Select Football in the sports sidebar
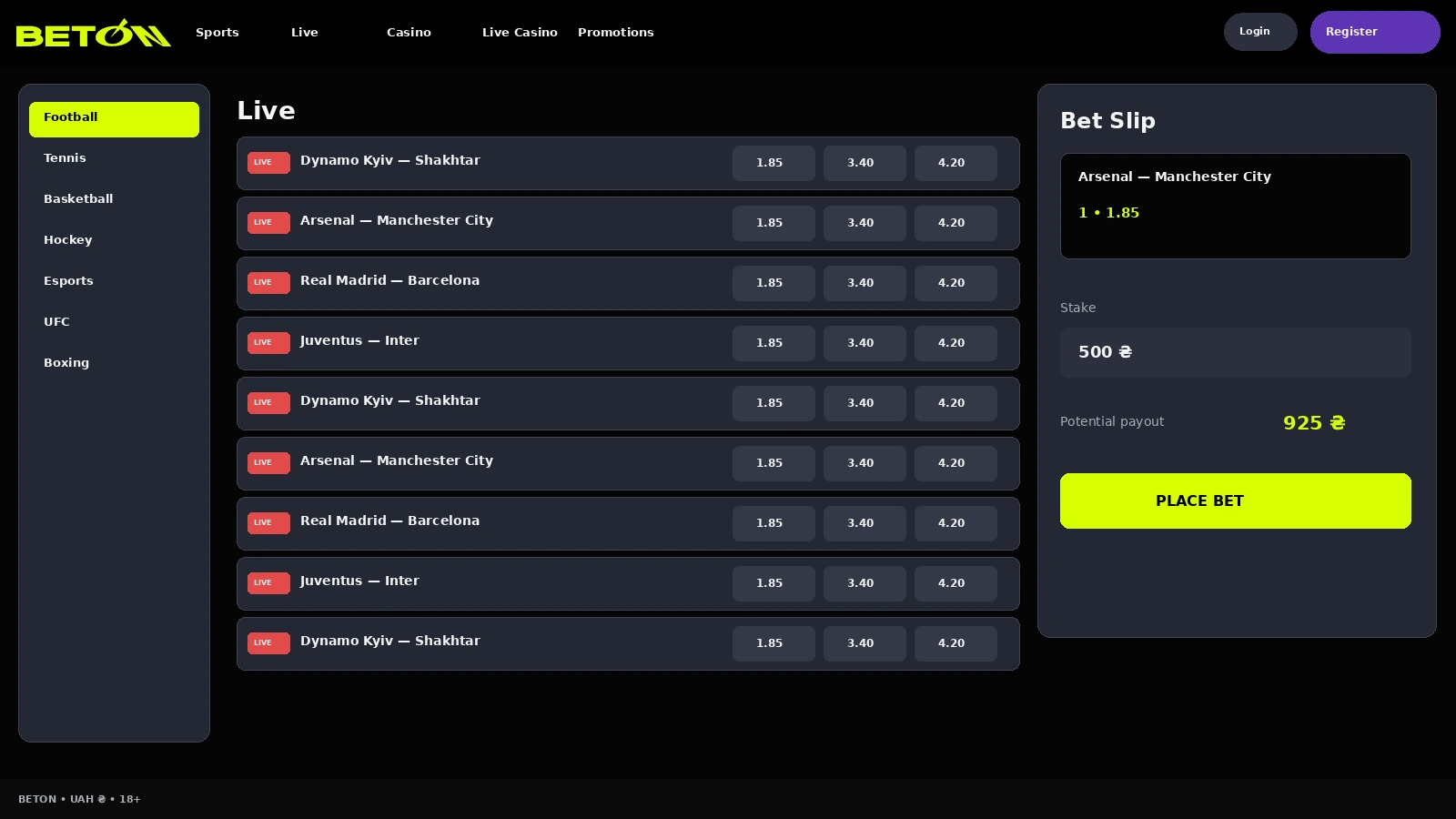 (x=114, y=119)
